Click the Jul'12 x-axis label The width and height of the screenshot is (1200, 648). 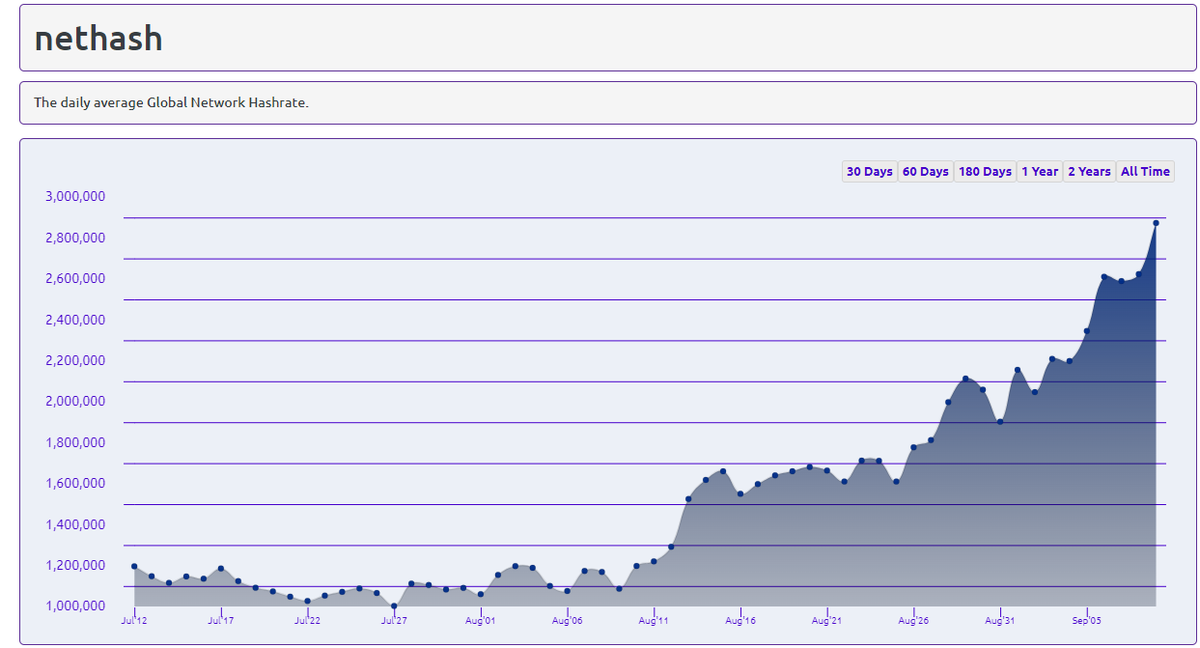click(x=134, y=621)
